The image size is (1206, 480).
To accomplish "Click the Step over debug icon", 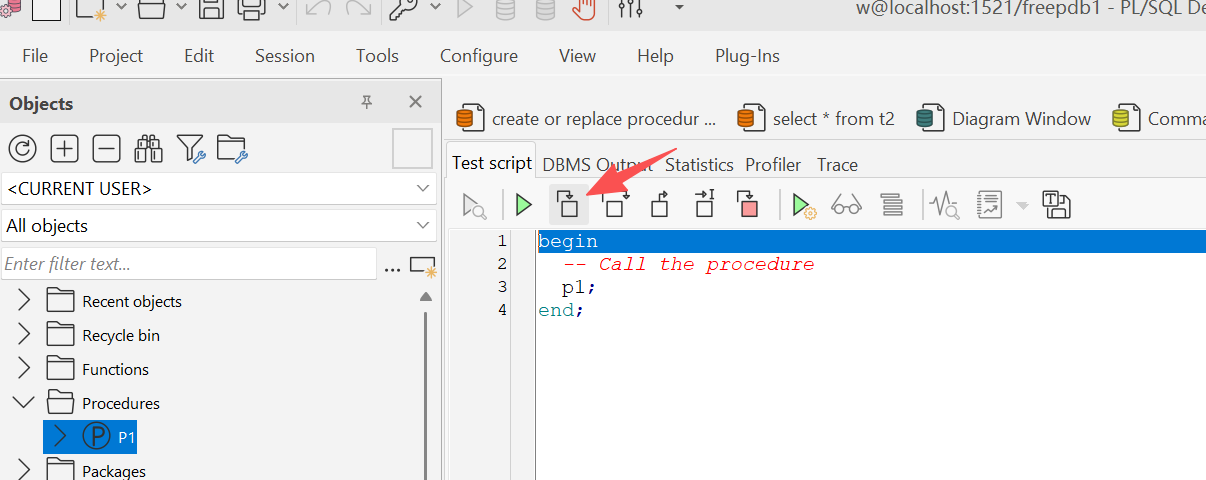I will pos(614,204).
